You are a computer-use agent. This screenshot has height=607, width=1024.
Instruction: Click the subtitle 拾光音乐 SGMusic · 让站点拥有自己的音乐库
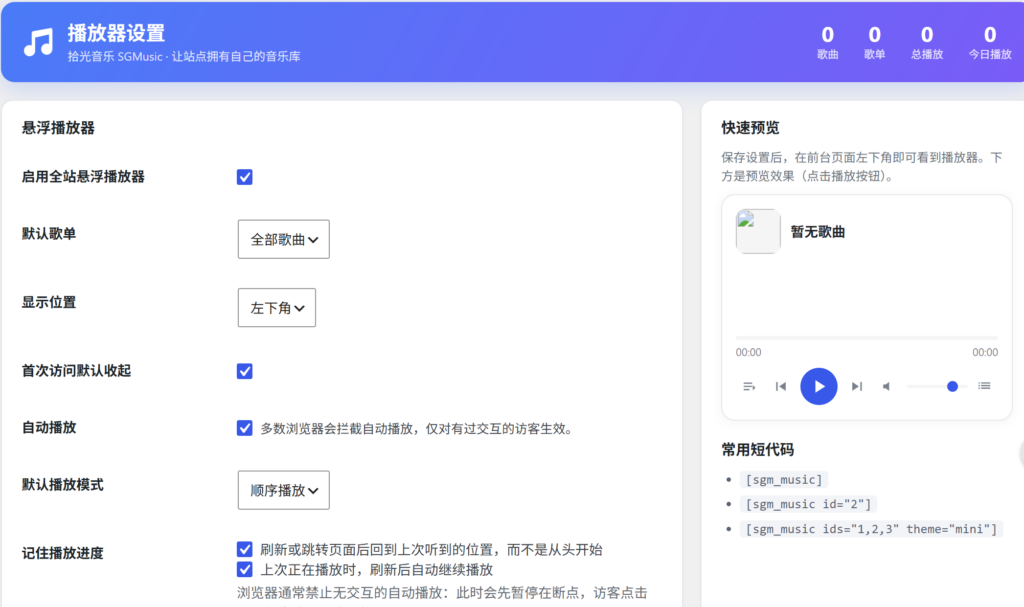[184, 57]
